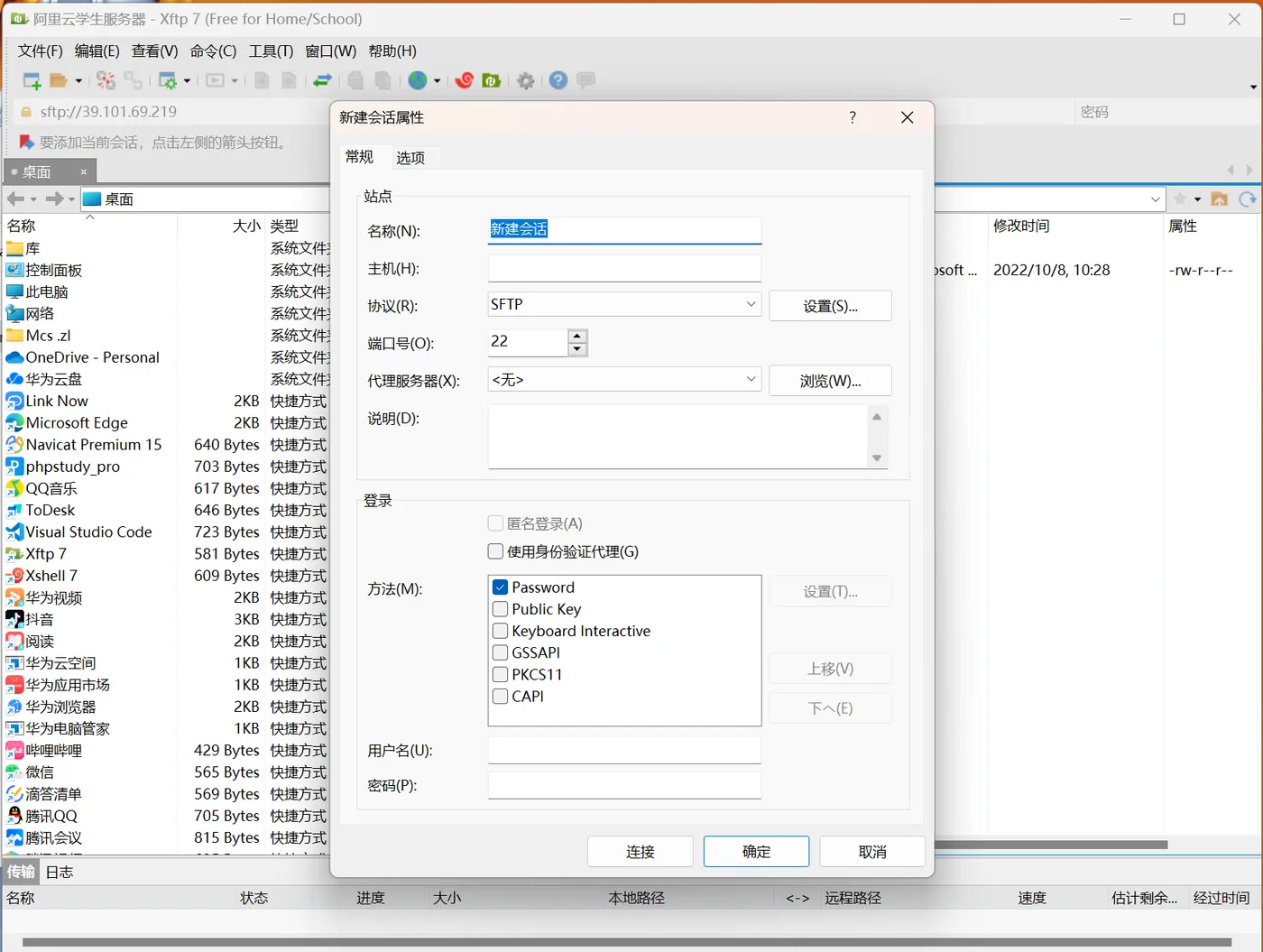Click the blue Help question icon
1263x952 pixels.
(x=558, y=81)
